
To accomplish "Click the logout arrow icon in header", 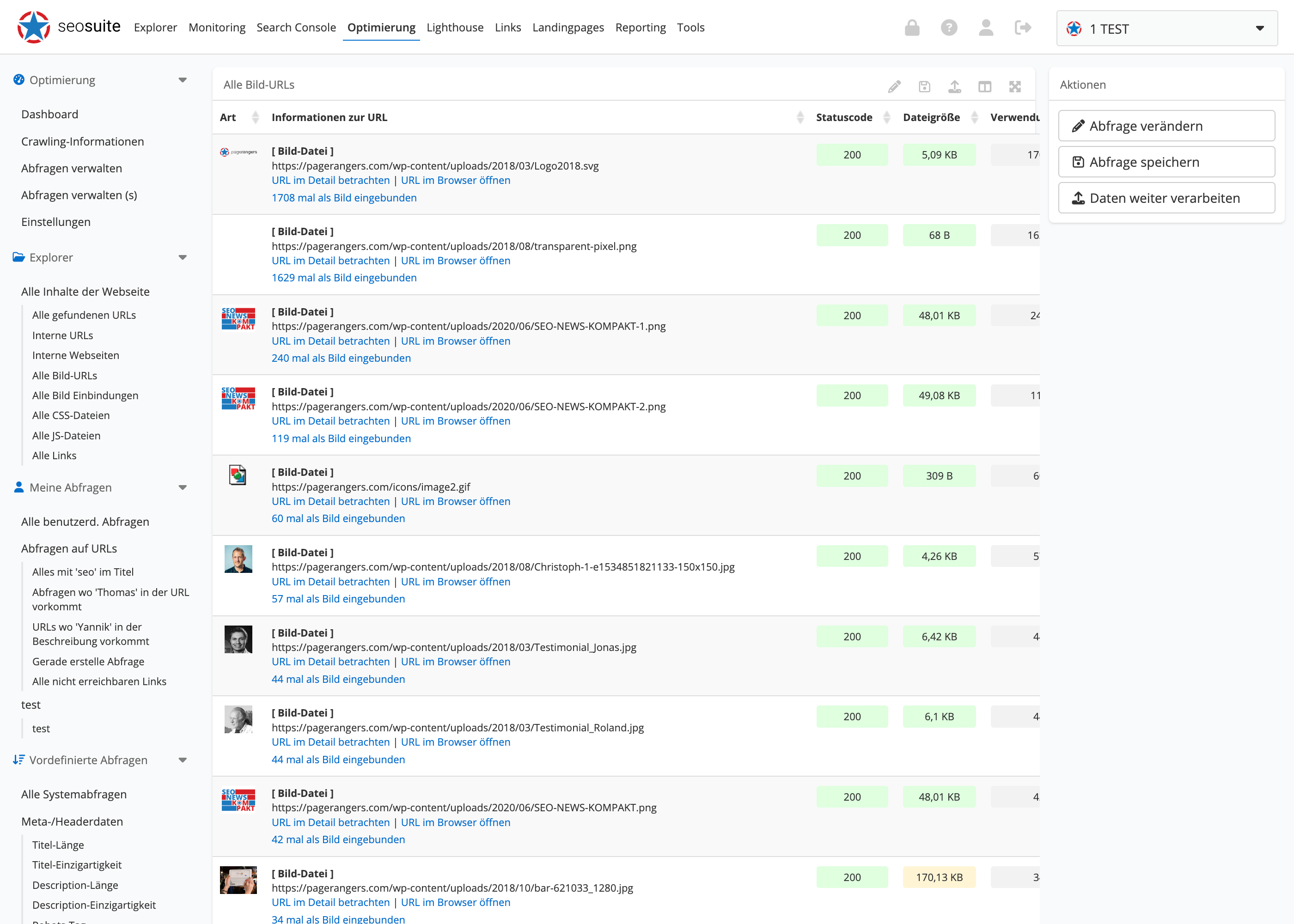I will click(1023, 28).
